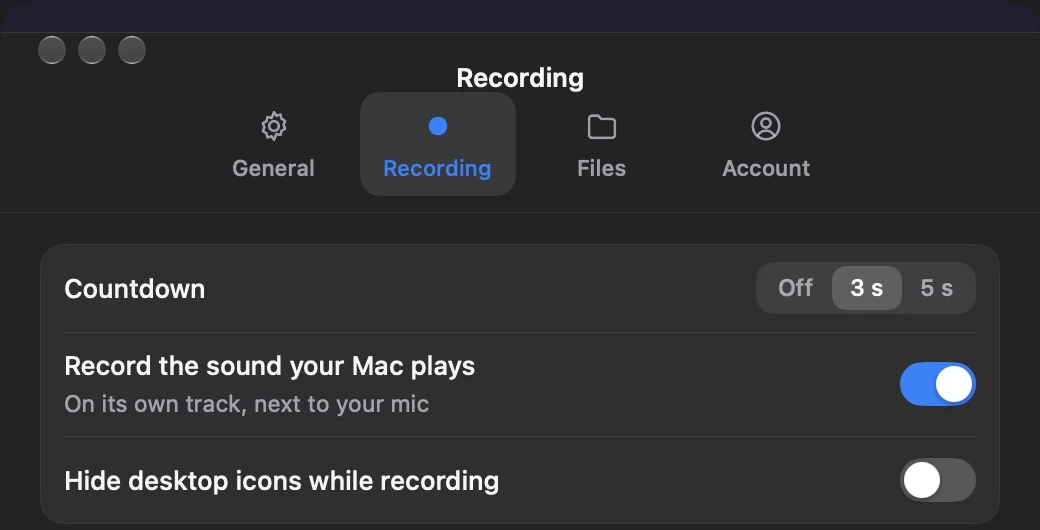Open the General tab label
The height and width of the screenshot is (530, 1040).
[x=273, y=168]
